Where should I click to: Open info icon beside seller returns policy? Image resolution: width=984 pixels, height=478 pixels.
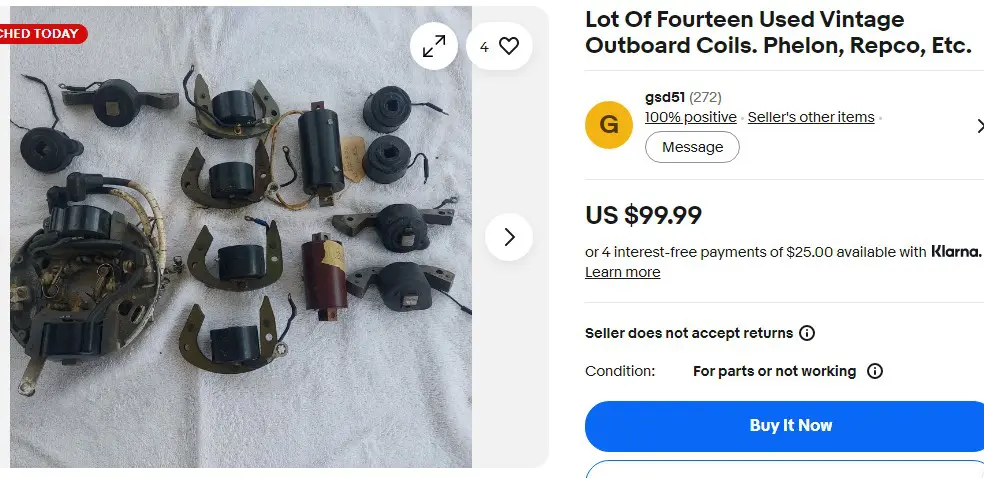click(x=807, y=333)
